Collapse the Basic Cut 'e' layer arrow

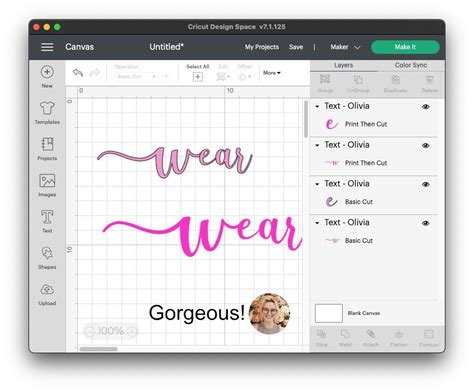(x=317, y=184)
